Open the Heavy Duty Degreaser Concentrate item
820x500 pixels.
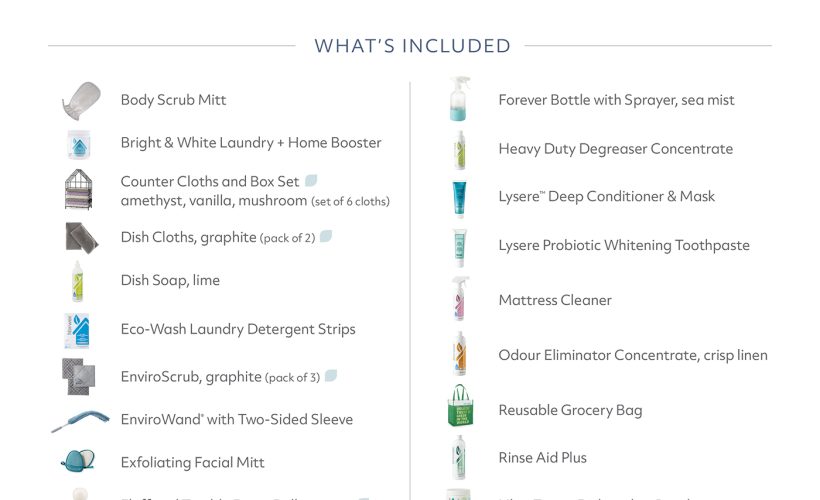tap(615, 149)
